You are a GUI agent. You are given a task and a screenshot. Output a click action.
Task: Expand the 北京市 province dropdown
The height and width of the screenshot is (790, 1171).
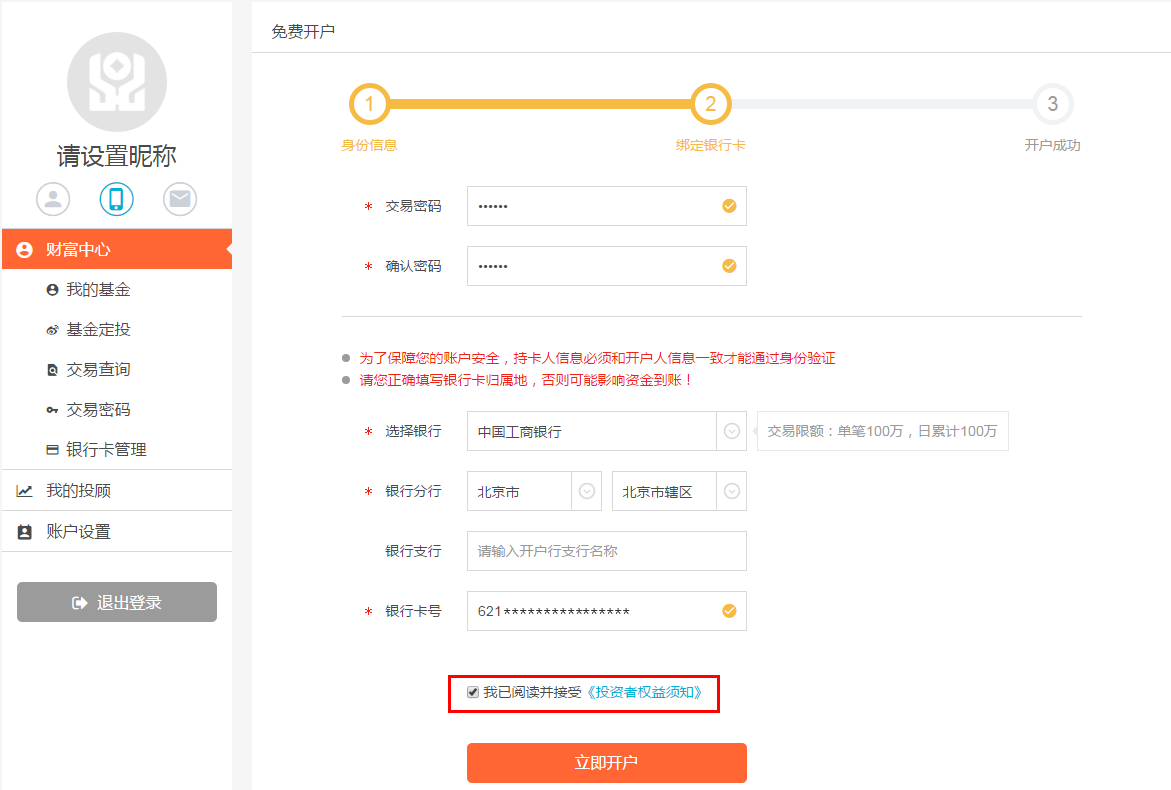pyautogui.click(x=587, y=491)
